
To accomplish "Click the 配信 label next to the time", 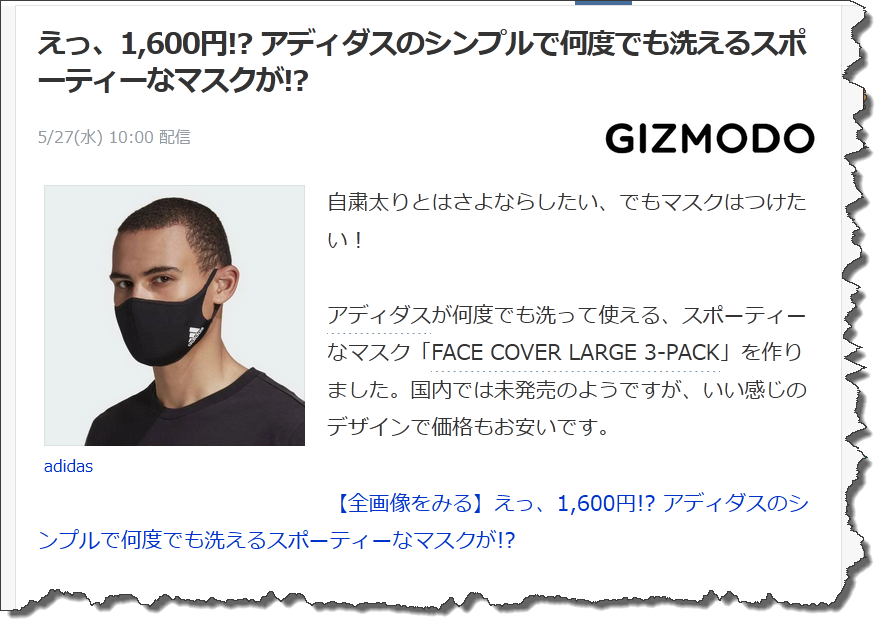I will (x=174, y=137).
